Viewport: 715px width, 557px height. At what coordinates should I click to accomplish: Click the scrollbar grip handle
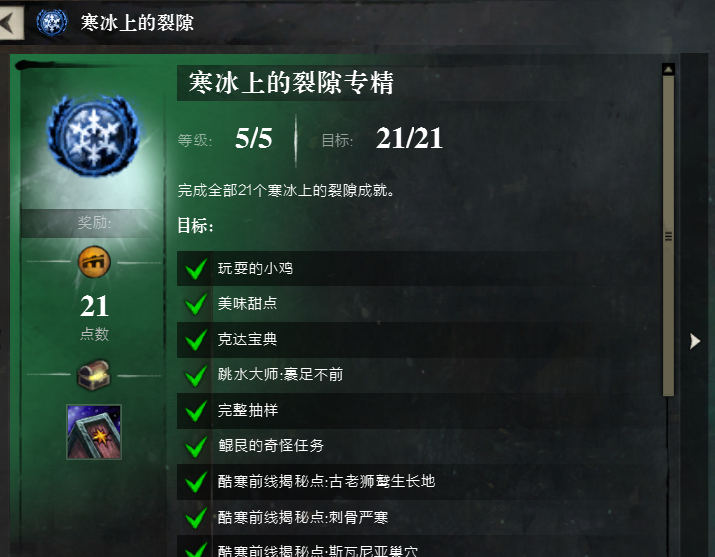click(668, 236)
